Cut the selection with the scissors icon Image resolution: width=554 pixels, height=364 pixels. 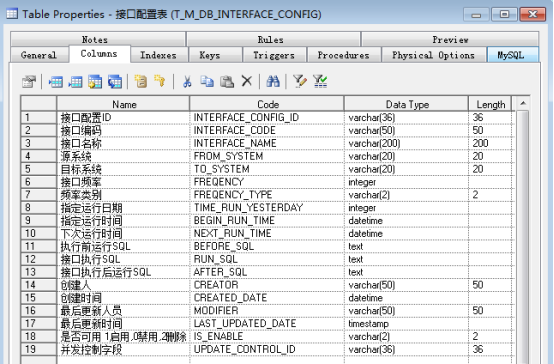coord(187,82)
